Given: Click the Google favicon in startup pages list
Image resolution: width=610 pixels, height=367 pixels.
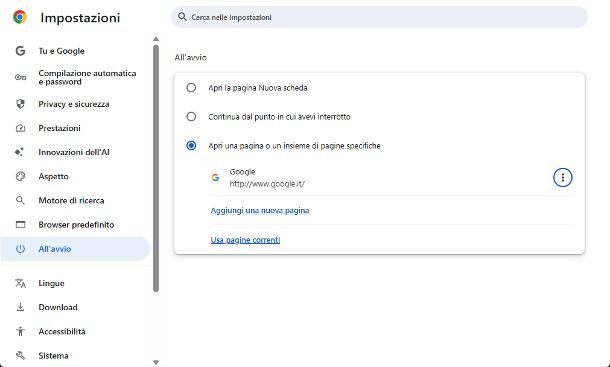Looking at the screenshot, I should (x=215, y=177).
